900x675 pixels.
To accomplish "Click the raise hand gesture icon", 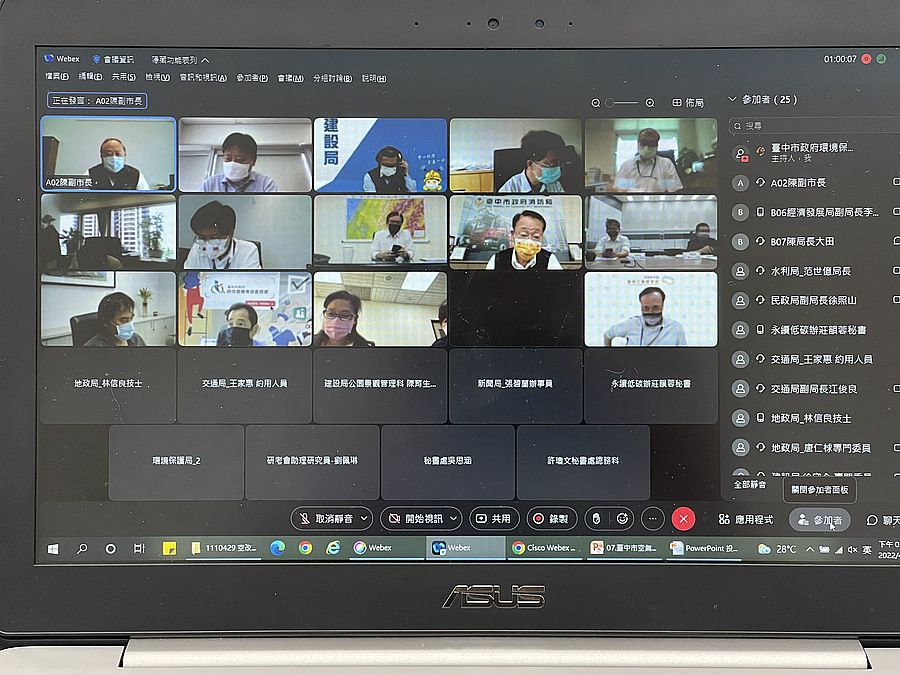I will 596,519.
